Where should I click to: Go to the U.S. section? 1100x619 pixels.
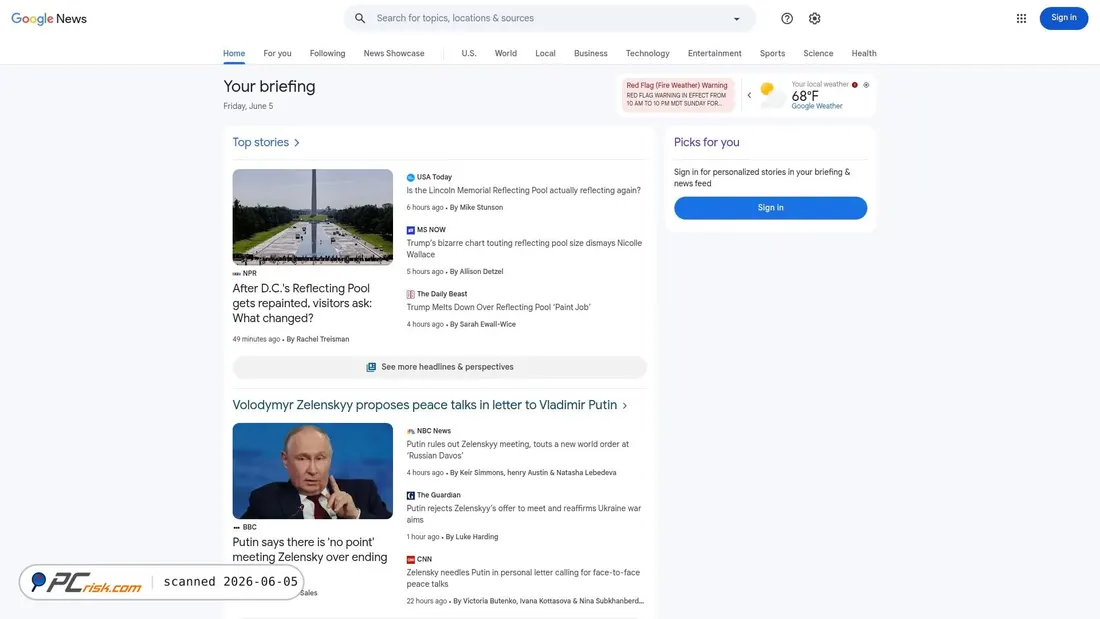click(469, 53)
